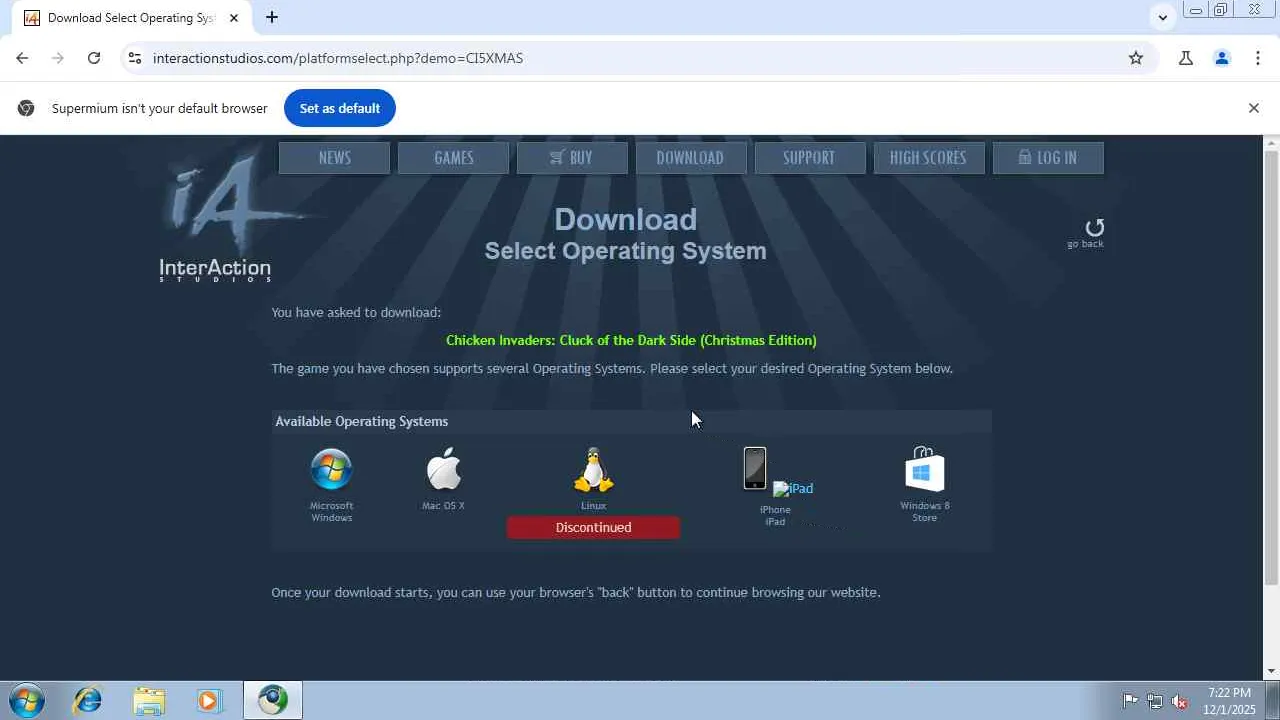1280x720 pixels.
Task: Open the Action Center flag icon
Action: click(1130, 701)
